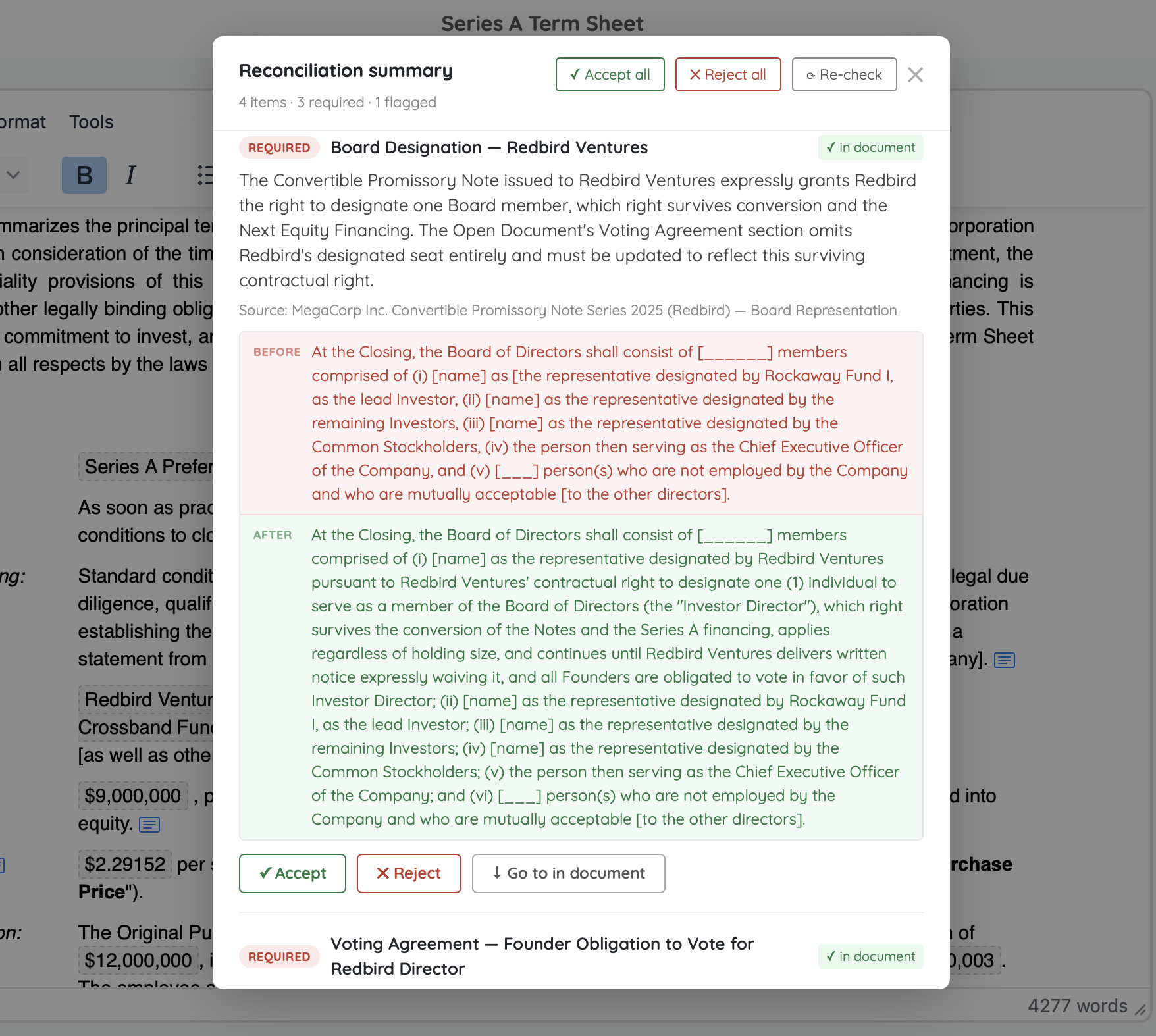
Task: Open the Format menu
Action: click(23, 122)
